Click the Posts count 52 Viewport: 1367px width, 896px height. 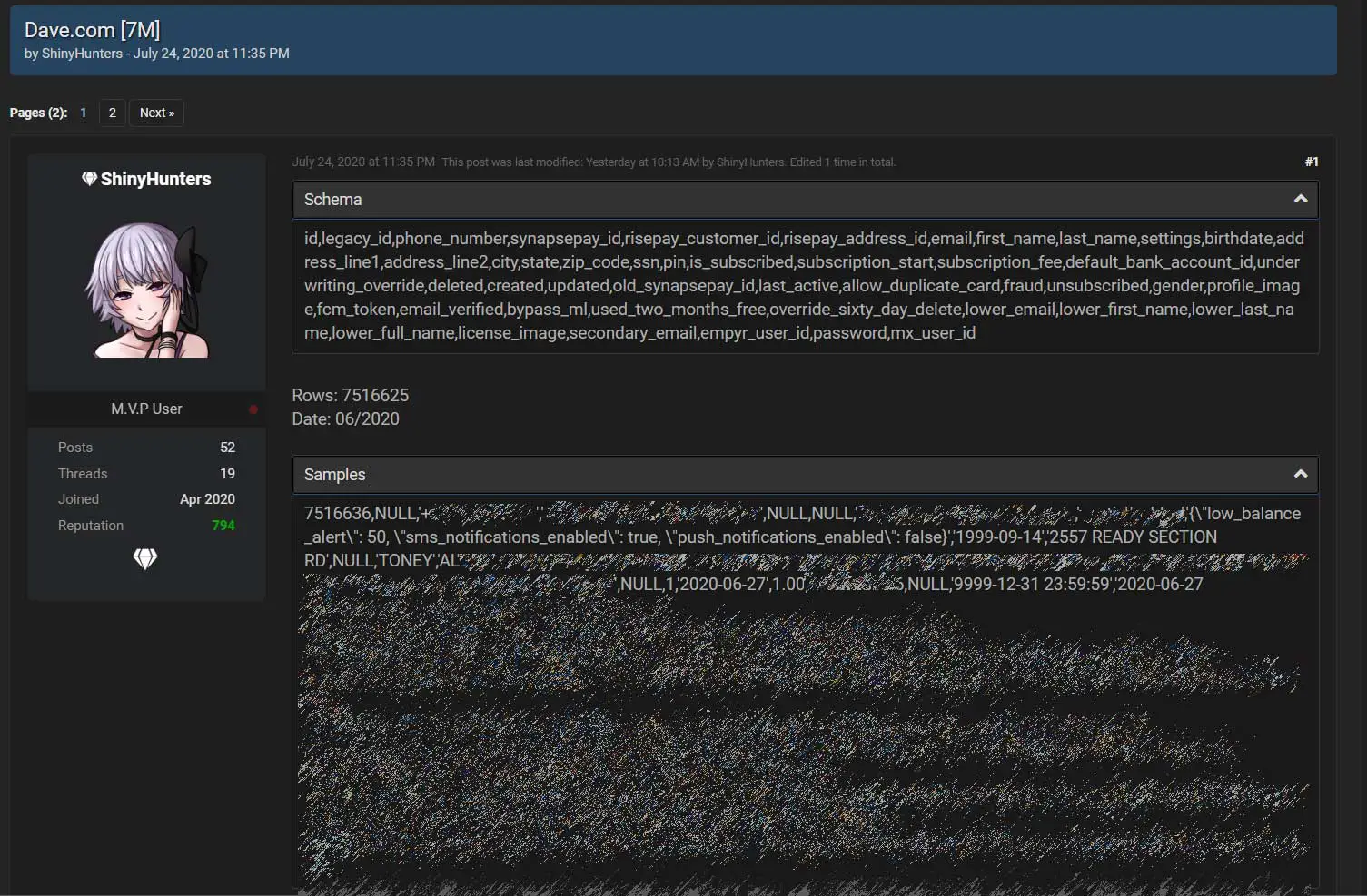227,448
